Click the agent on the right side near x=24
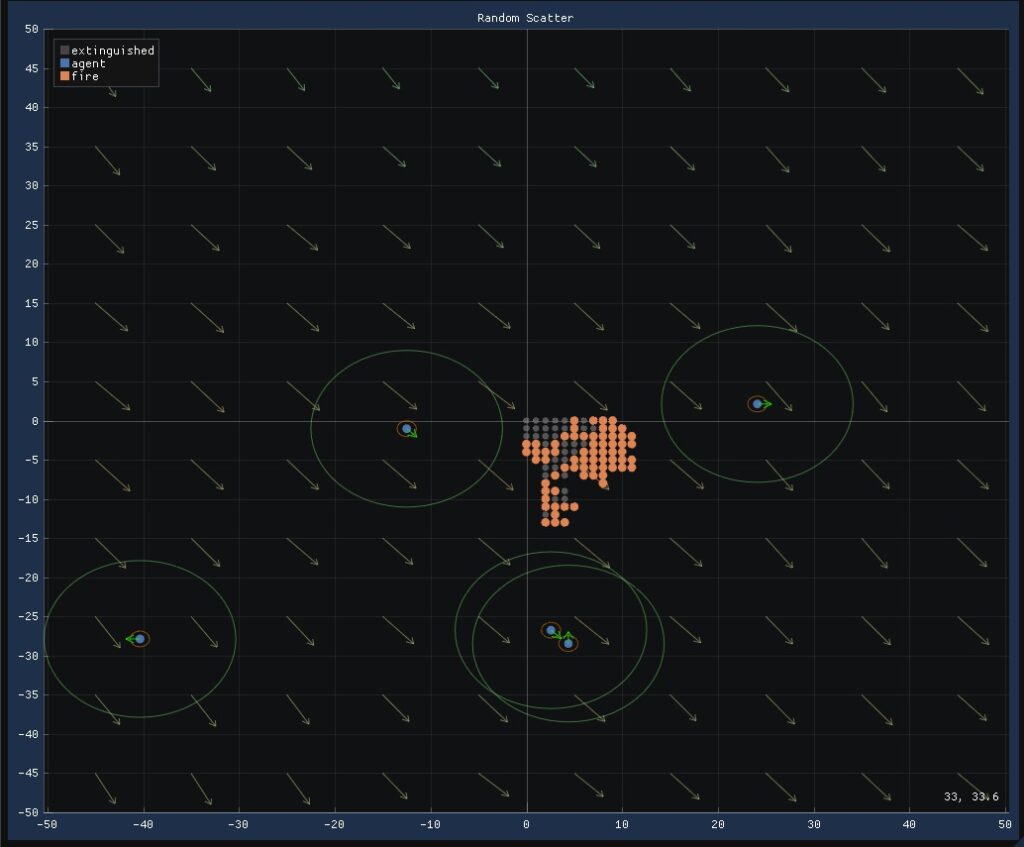 (757, 404)
